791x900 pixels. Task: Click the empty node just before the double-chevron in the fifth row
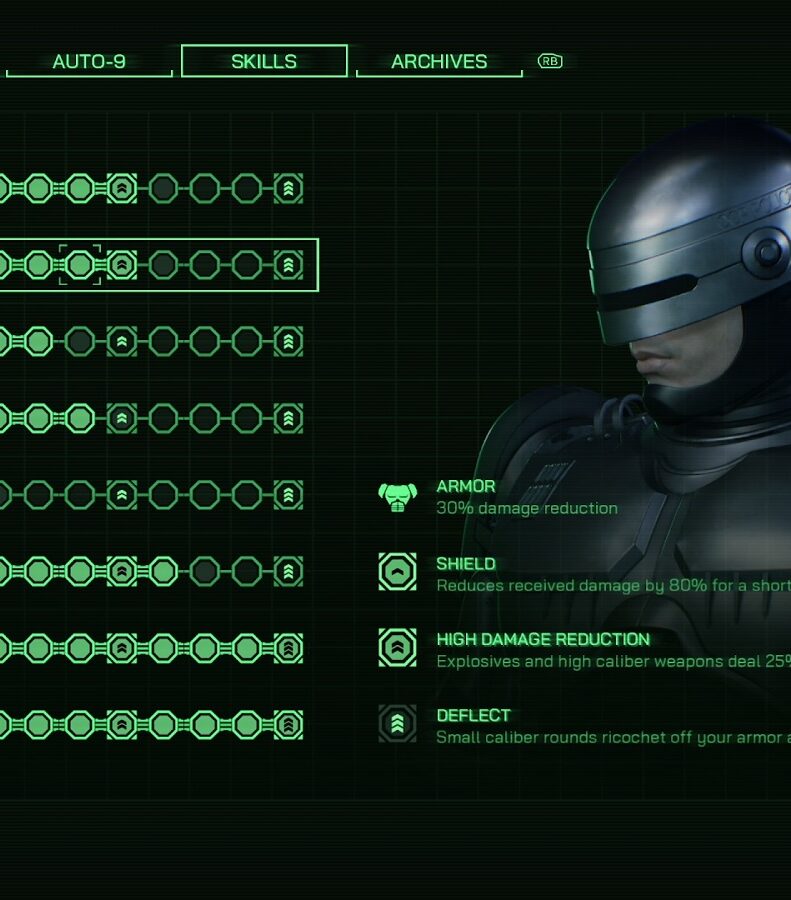80,495
